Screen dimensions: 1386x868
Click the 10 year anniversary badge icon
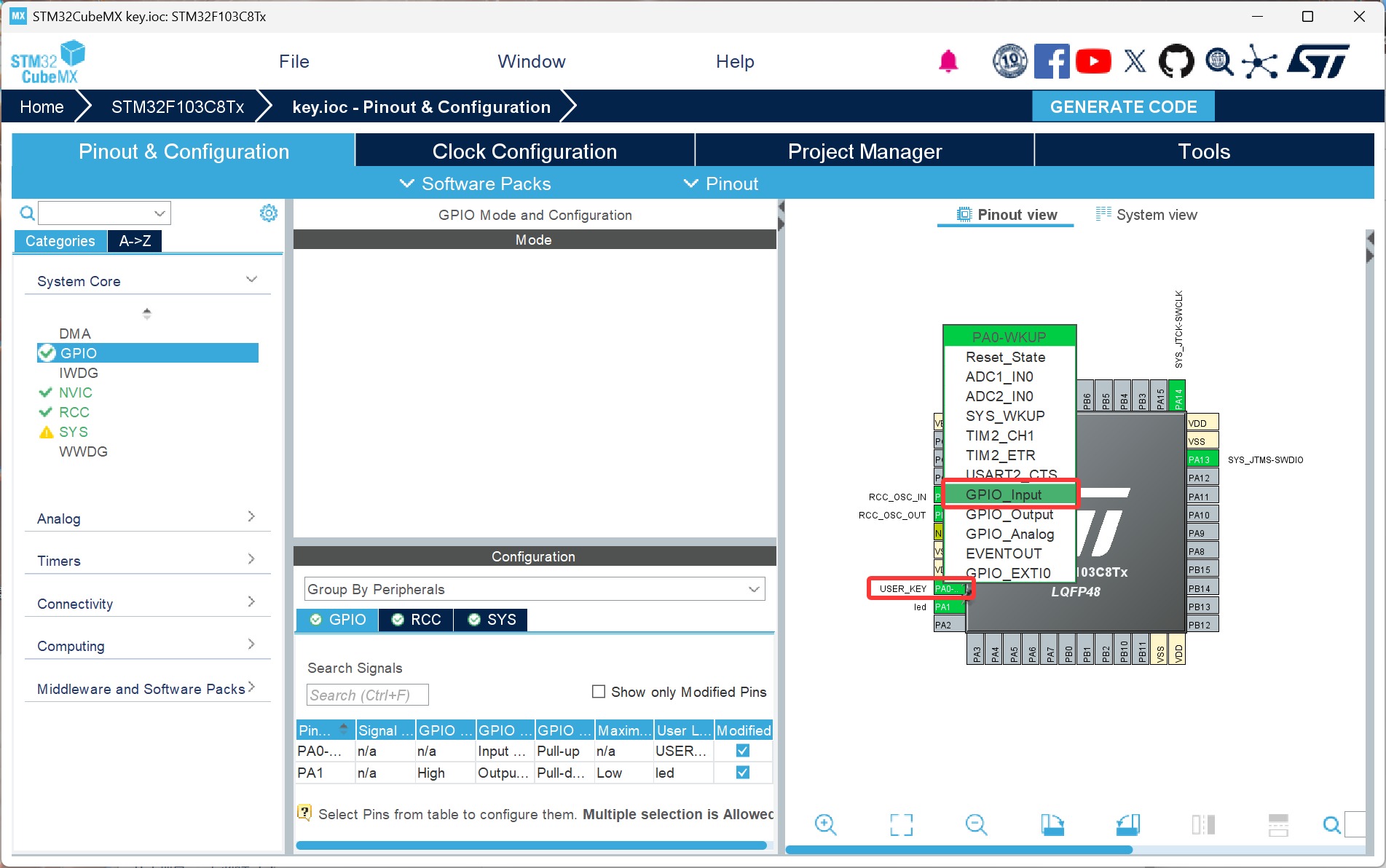tap(1010, 61)
